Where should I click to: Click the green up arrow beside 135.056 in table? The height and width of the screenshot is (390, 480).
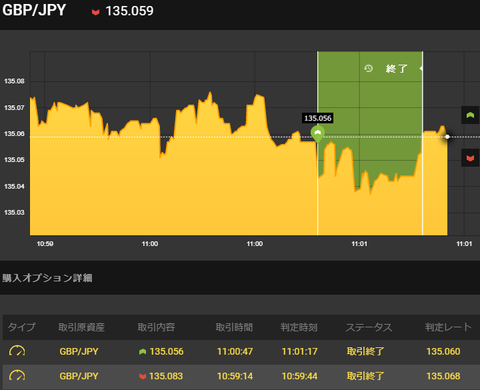pyautogui.click(x=143, y=351)
